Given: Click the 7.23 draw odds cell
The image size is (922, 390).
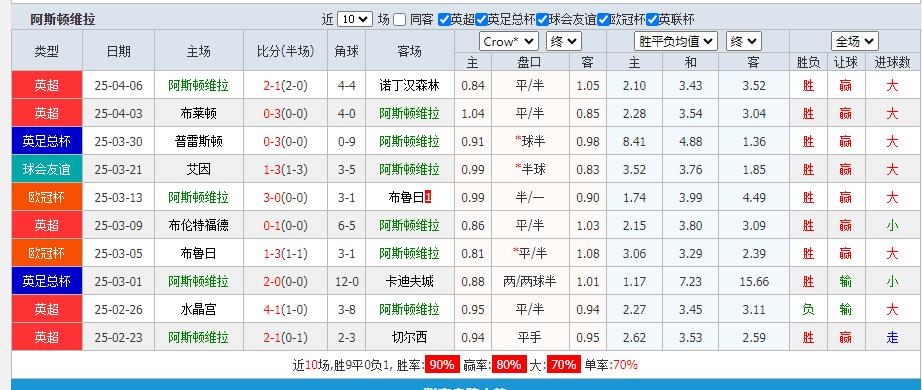Looking at the screenshot, I should click(x=690, y=282).
